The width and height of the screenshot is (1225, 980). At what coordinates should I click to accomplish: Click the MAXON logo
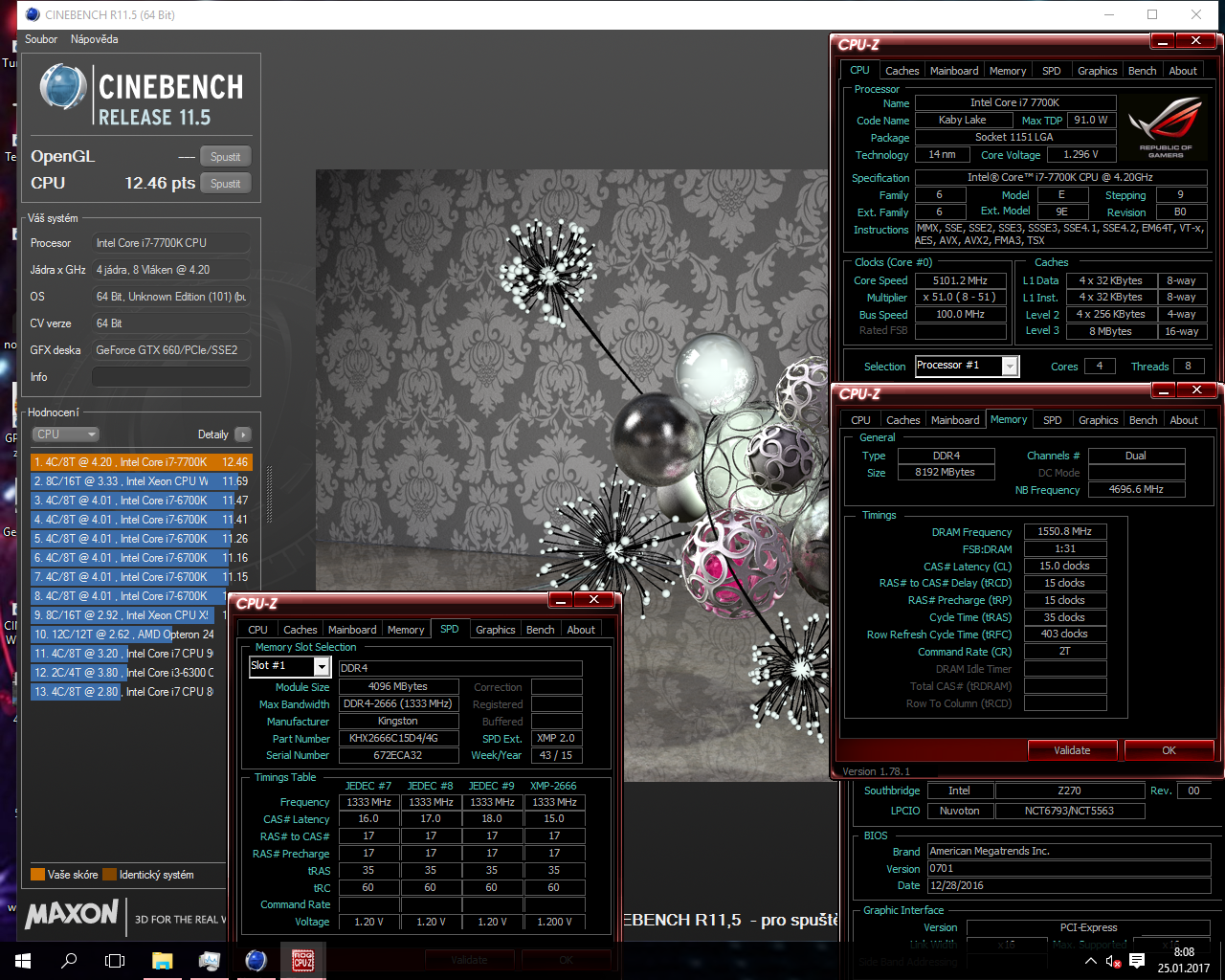point(73,915)
